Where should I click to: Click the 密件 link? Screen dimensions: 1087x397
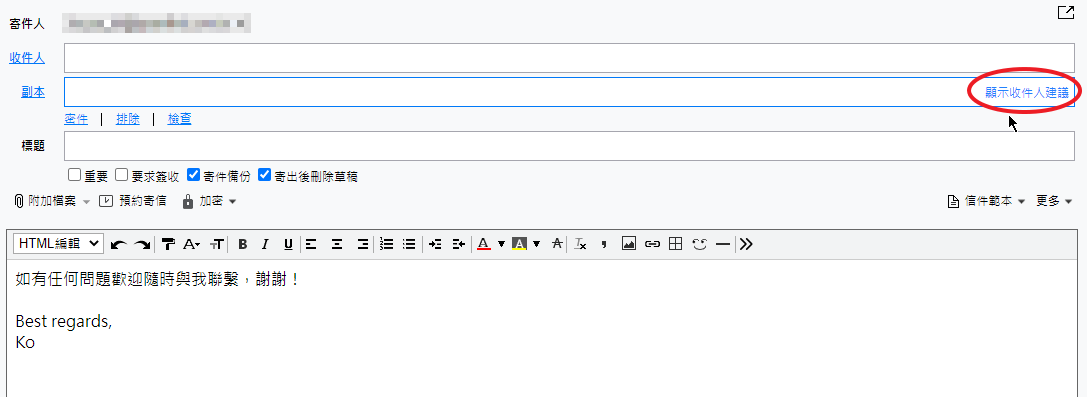tap(76, 119)
